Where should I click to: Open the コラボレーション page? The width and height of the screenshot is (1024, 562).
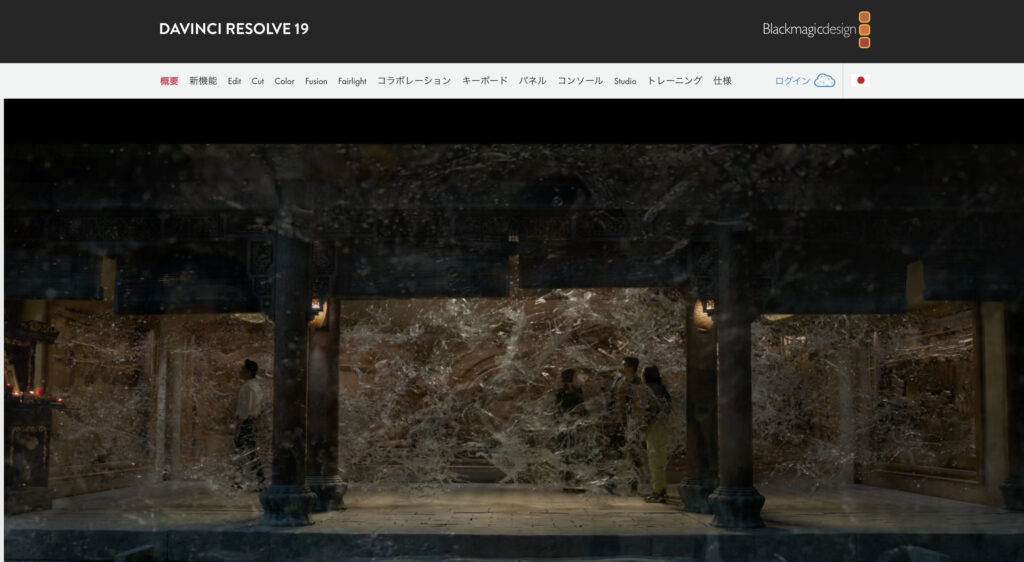point(414,81)
